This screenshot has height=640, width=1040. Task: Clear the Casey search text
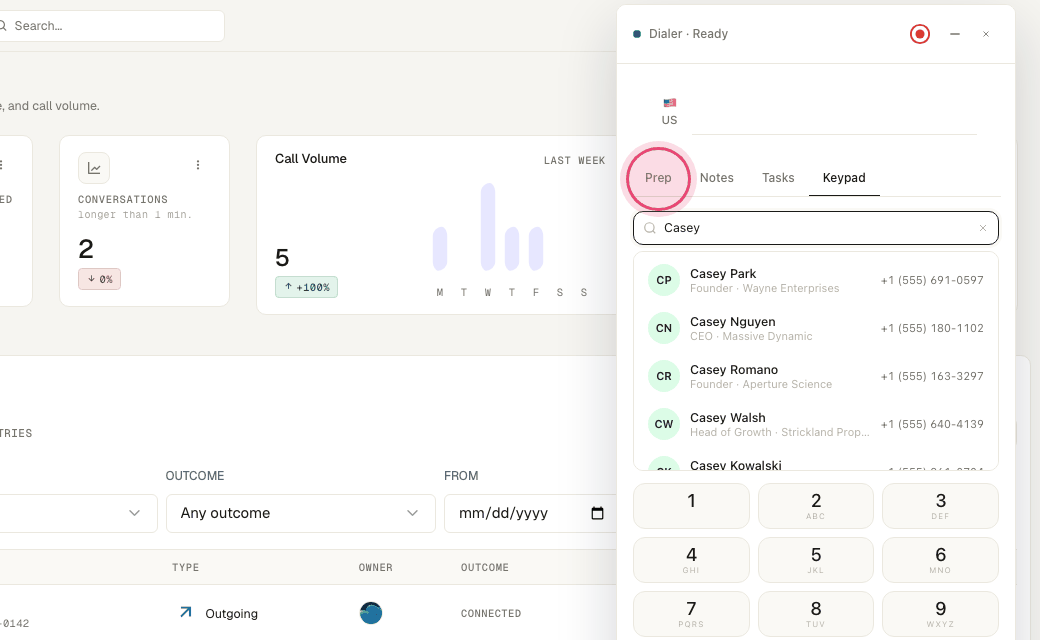point(983,228)
